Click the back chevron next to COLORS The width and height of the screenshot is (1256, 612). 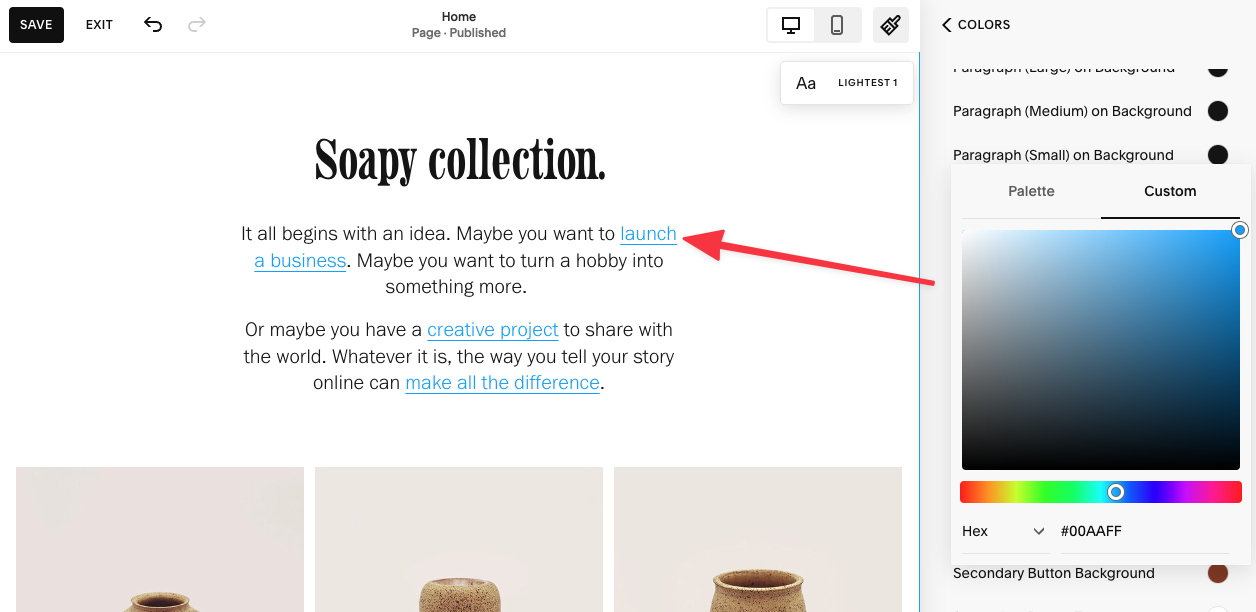[x=946, y=25]
